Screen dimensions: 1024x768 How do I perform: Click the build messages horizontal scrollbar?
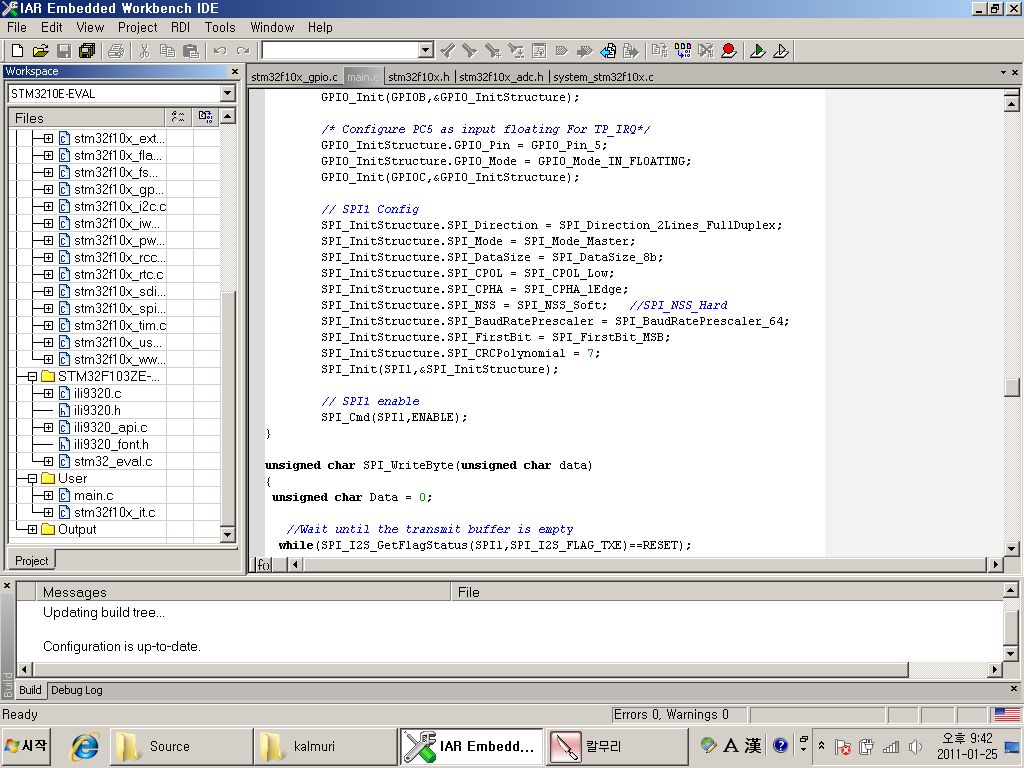(x=472, y=669)
